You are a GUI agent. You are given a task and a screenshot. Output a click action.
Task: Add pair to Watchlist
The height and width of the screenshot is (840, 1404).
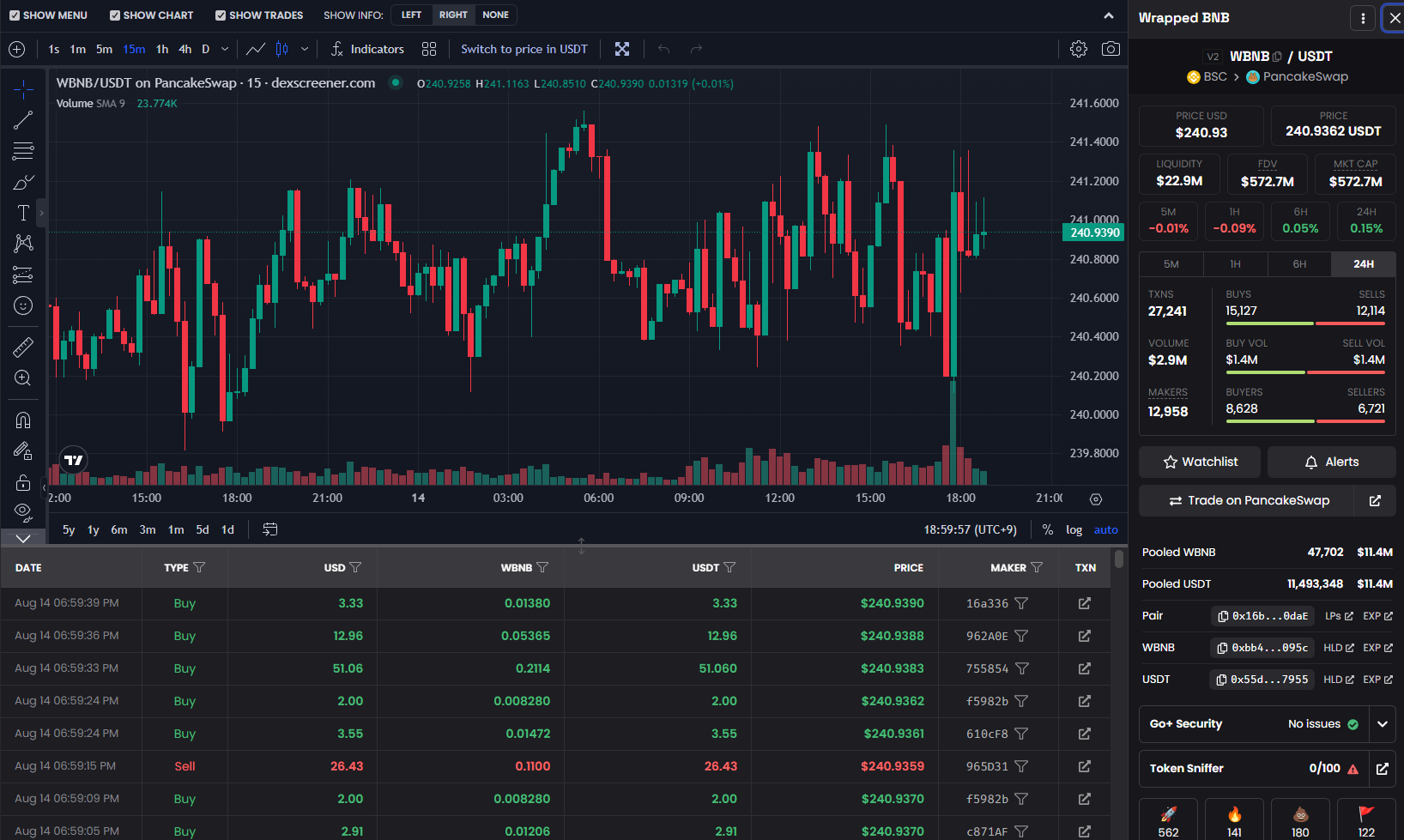(1200, 462)
